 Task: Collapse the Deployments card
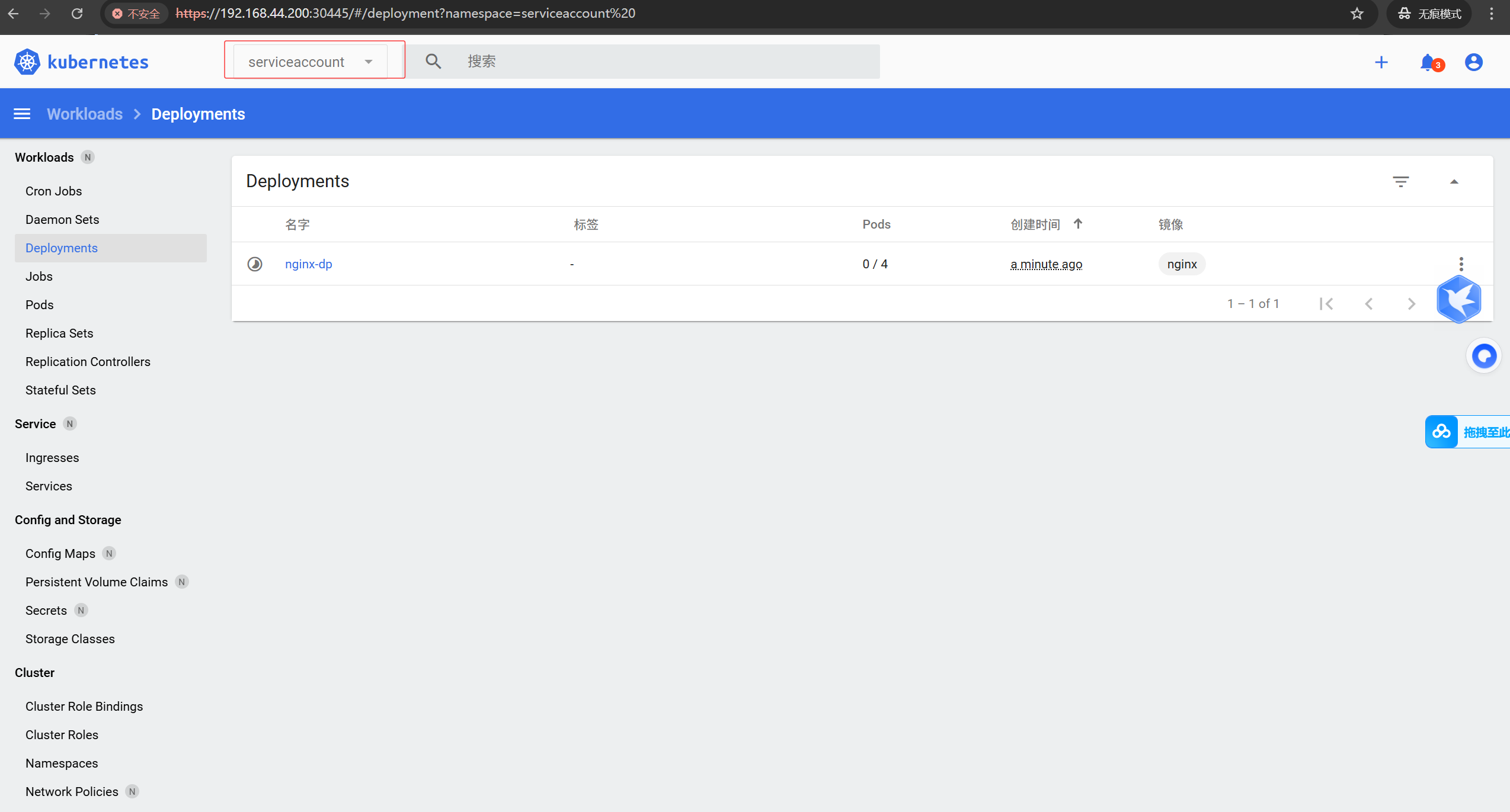coord(1454,181)
